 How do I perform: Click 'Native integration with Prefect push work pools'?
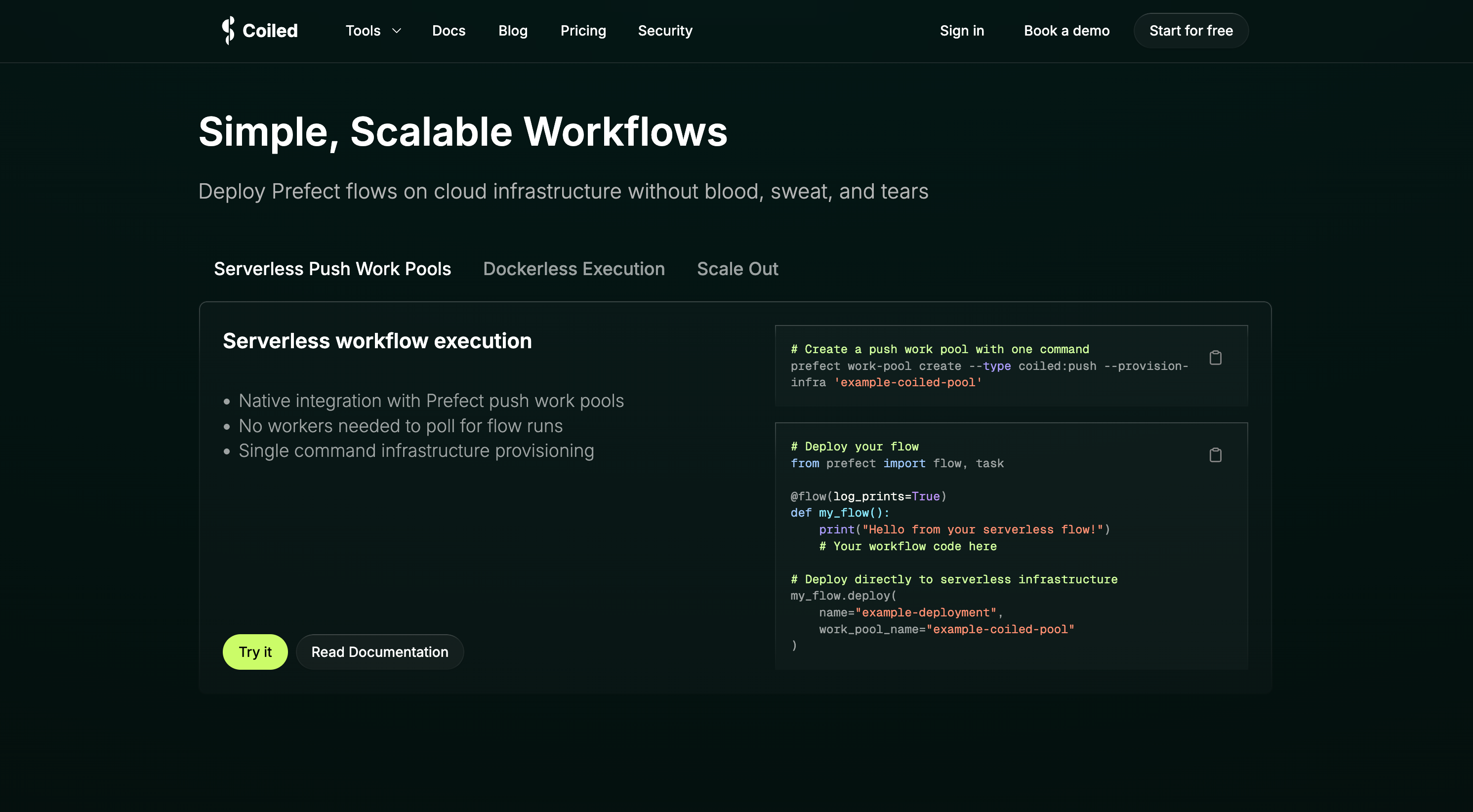pyautogui.click(x=431, y=401)
